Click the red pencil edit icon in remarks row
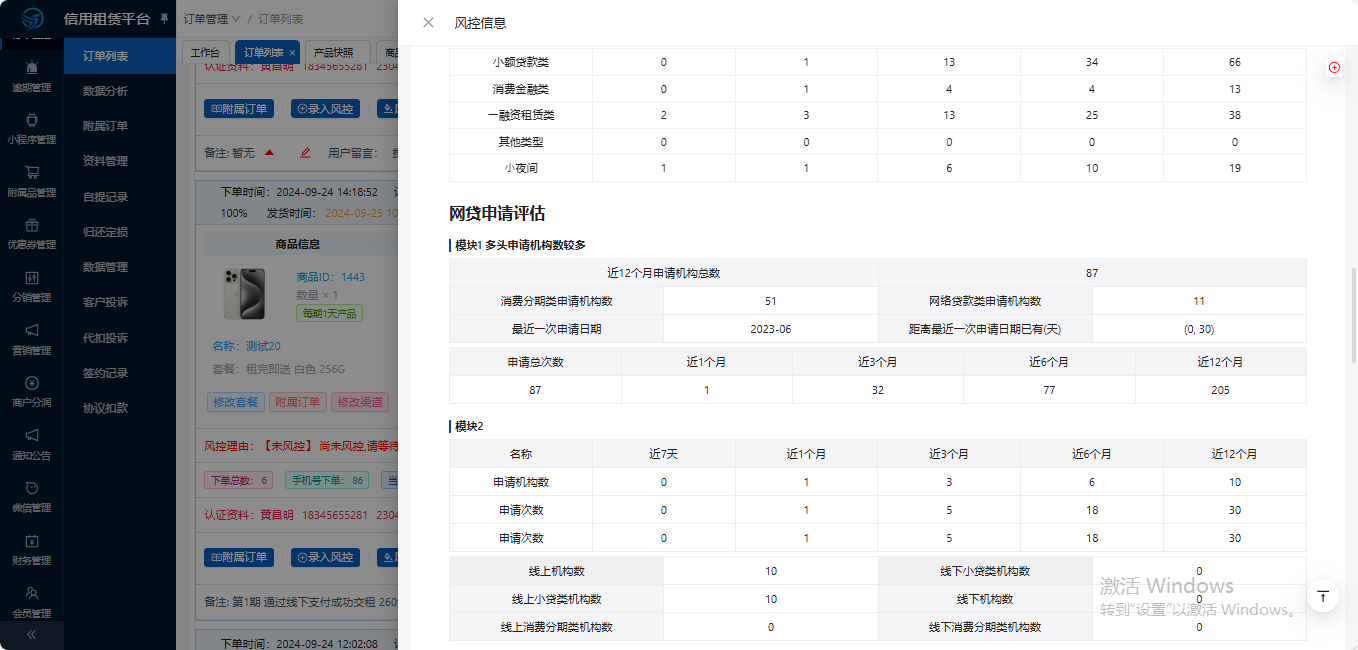 306,153
